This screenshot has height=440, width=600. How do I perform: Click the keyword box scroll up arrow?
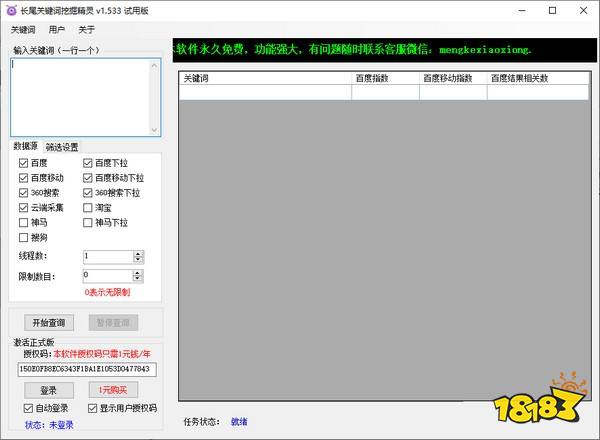pyautogui.click(x=154, y=65)
